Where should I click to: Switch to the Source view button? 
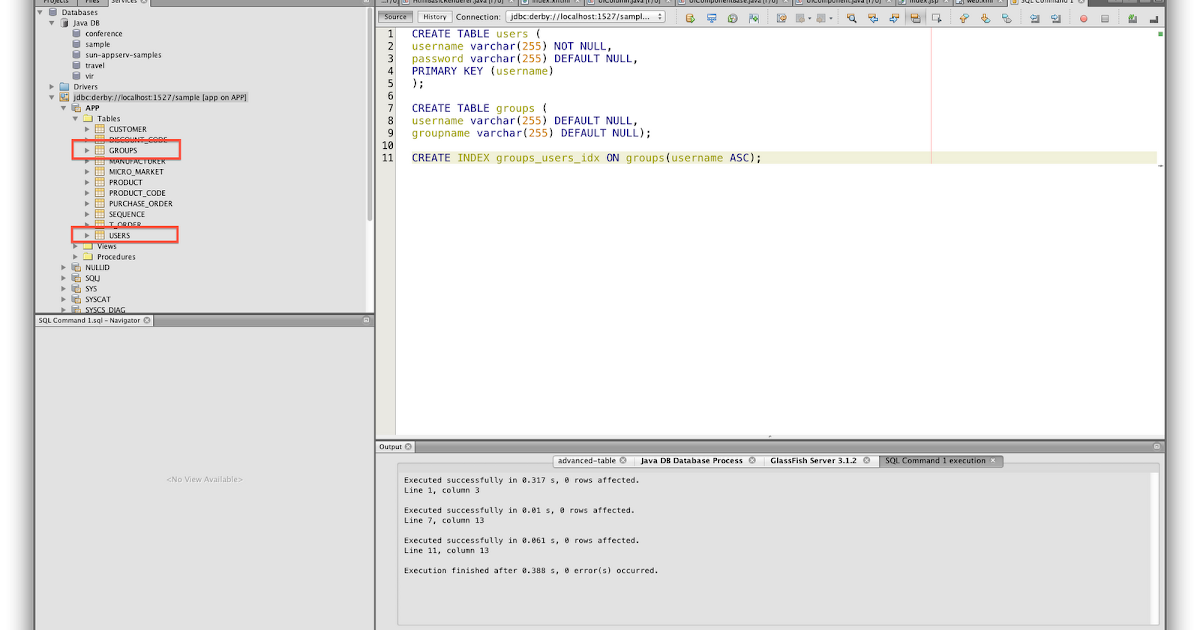[x=396, y=17]
